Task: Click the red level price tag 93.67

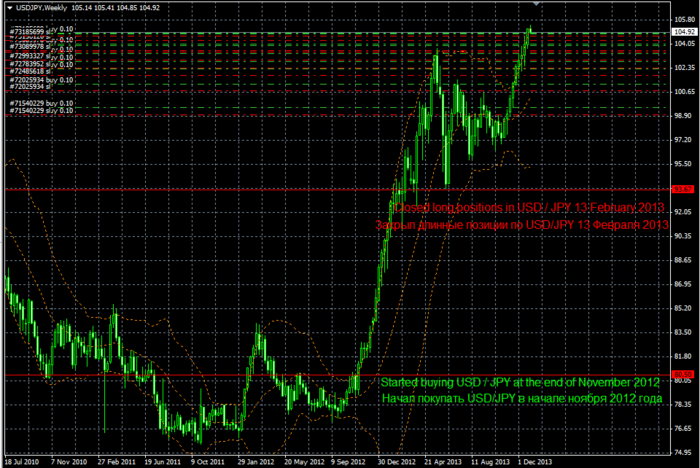Action: click(x=683, y=189)
